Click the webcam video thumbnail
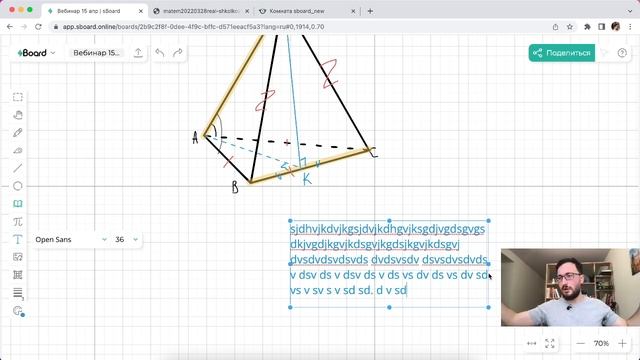The width and height of the screenshot is (640, 360). (570, 287)
